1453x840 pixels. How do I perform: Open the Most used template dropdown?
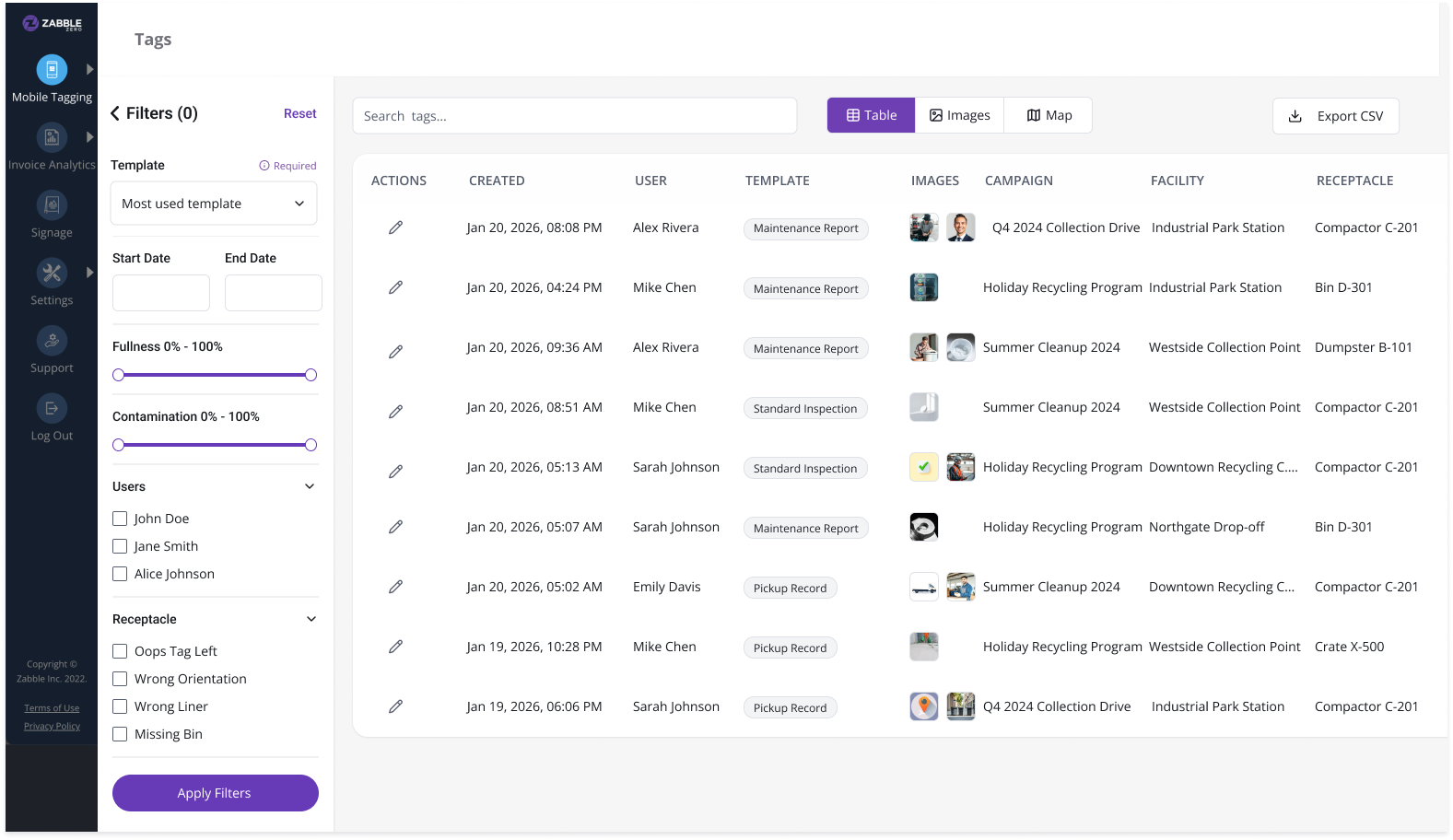click(x=214, y=204)
